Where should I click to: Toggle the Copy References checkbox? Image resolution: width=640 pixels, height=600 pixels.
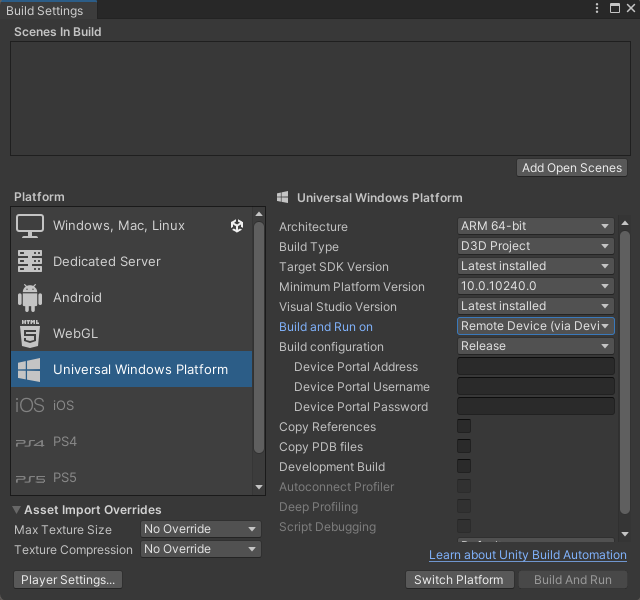pos(464,426)
